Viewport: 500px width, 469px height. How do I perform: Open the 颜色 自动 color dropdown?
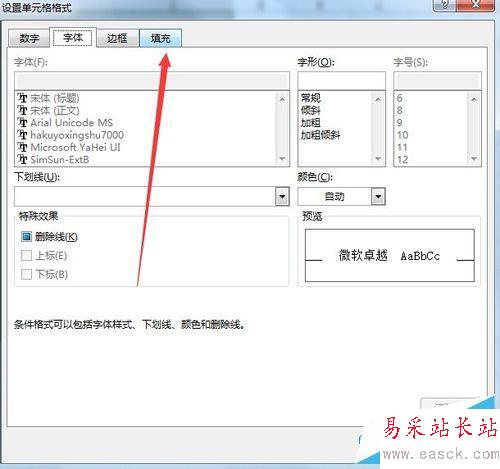click(x=378, y=196)
